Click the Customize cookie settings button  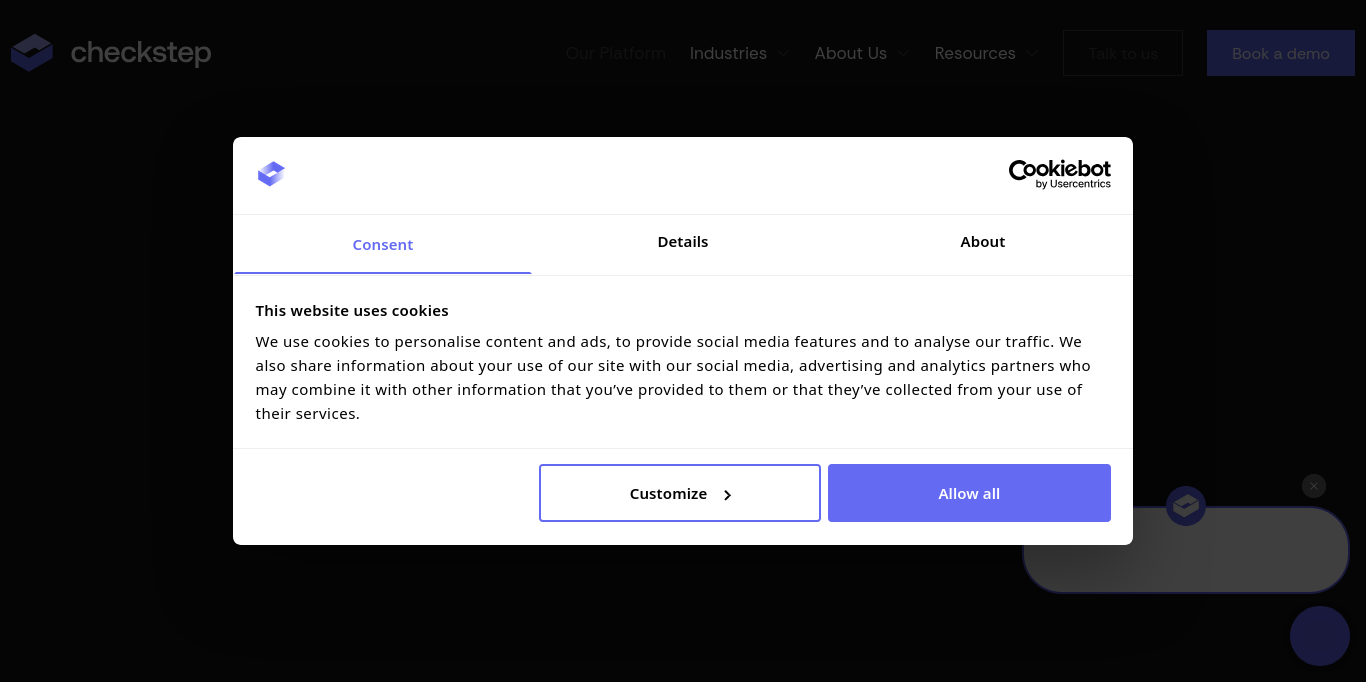pos(680,493)
